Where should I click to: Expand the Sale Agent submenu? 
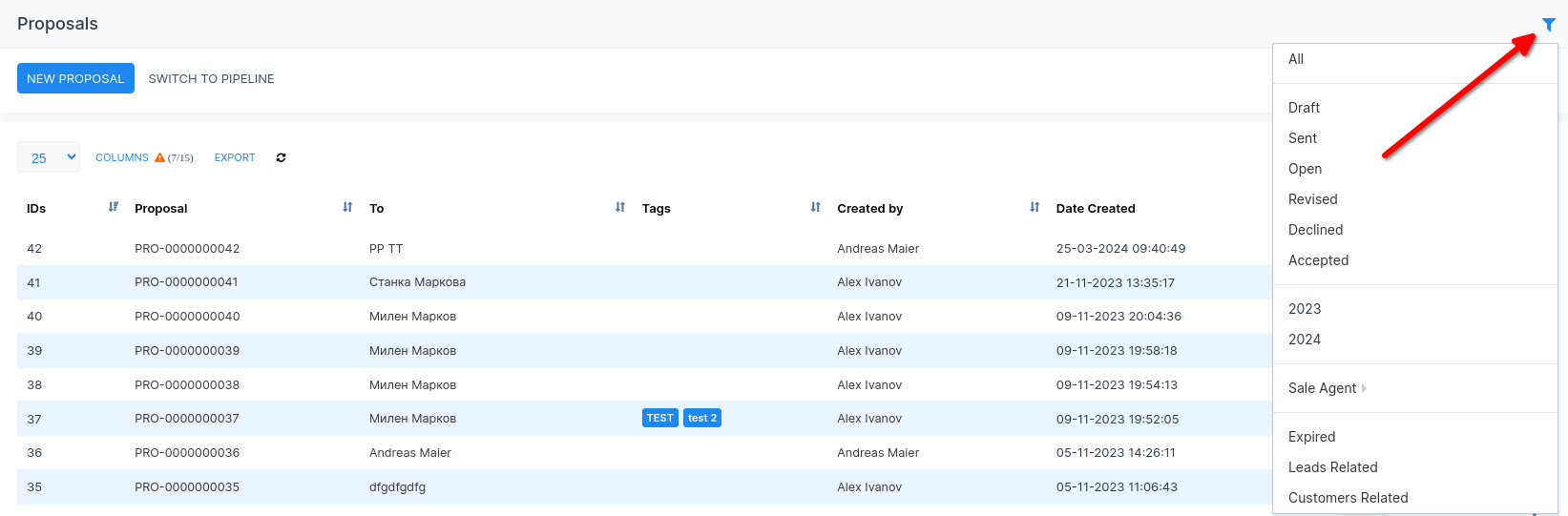[1327, 388]
